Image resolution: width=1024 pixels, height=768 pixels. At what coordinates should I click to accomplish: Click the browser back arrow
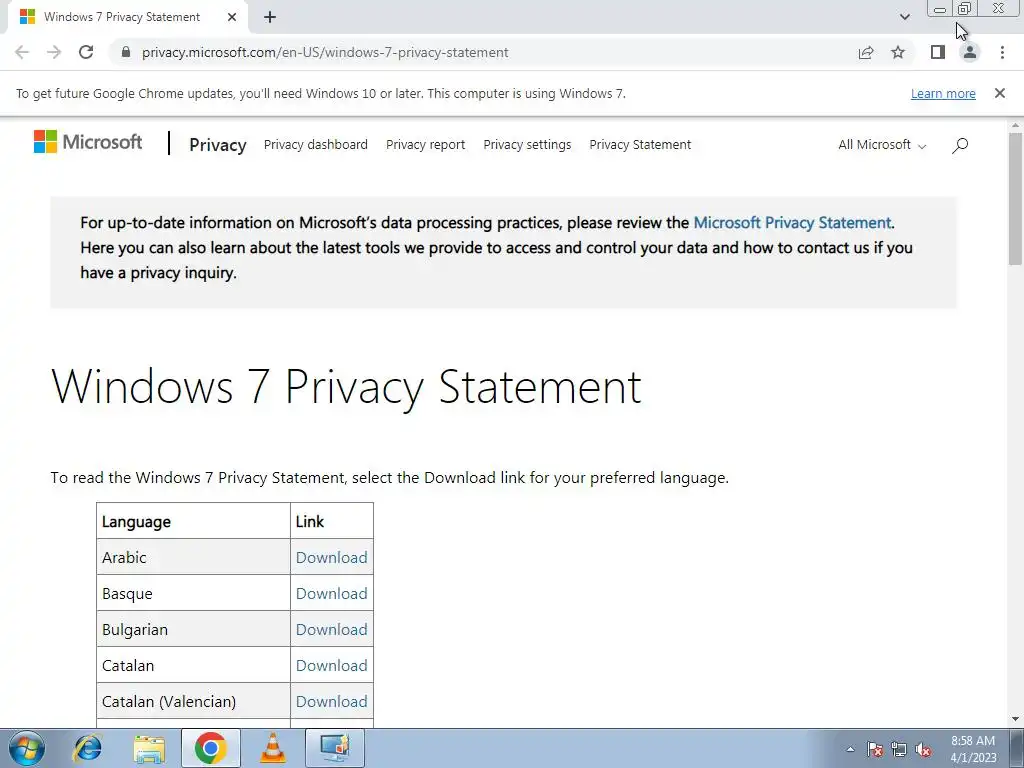click(22, 52)
